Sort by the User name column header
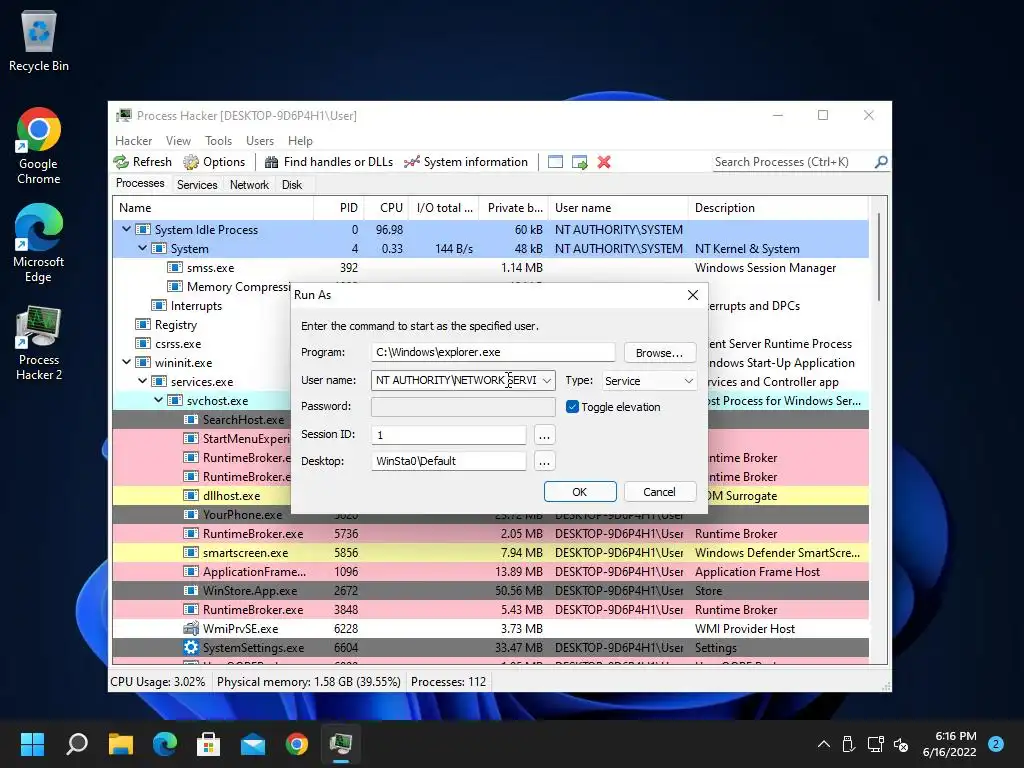The height and width of the screenshot is (768, 1024). pyautogui.click(x=618, y=208)
